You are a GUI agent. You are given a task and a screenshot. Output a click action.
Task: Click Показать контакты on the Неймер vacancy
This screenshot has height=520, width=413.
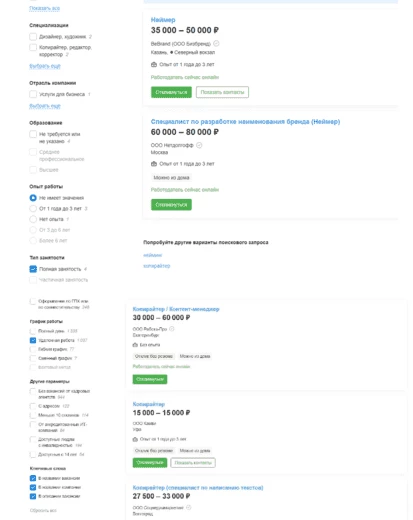click(222, 92)
